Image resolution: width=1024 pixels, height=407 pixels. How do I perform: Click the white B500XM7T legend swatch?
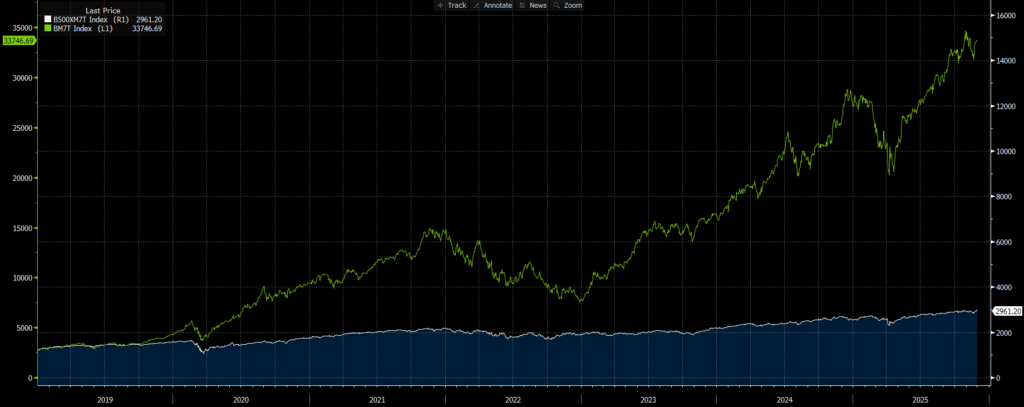tap(46, 19)
